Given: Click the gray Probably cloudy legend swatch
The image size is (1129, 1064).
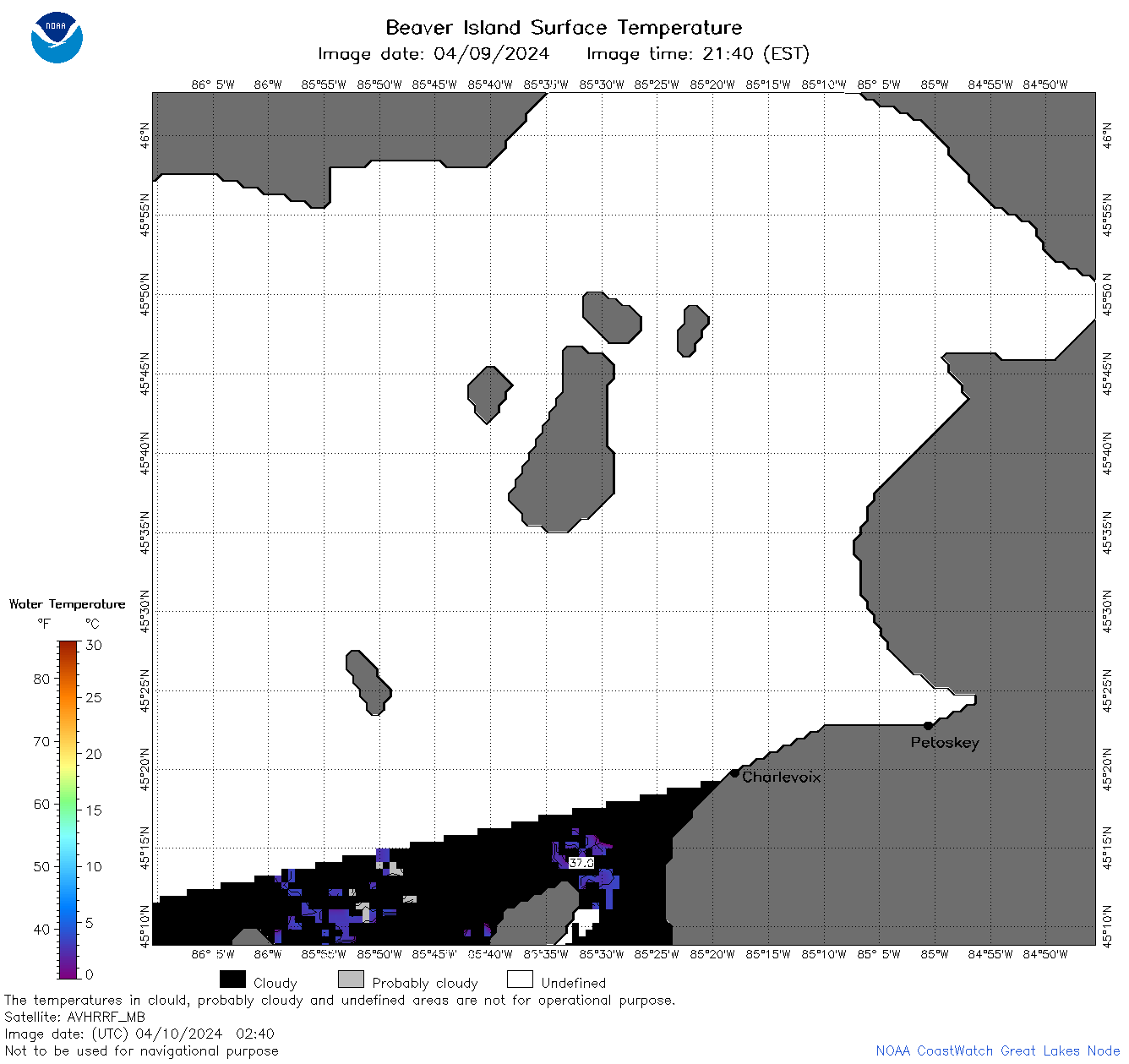Looking at the screenshot, I should click(351, 979).
